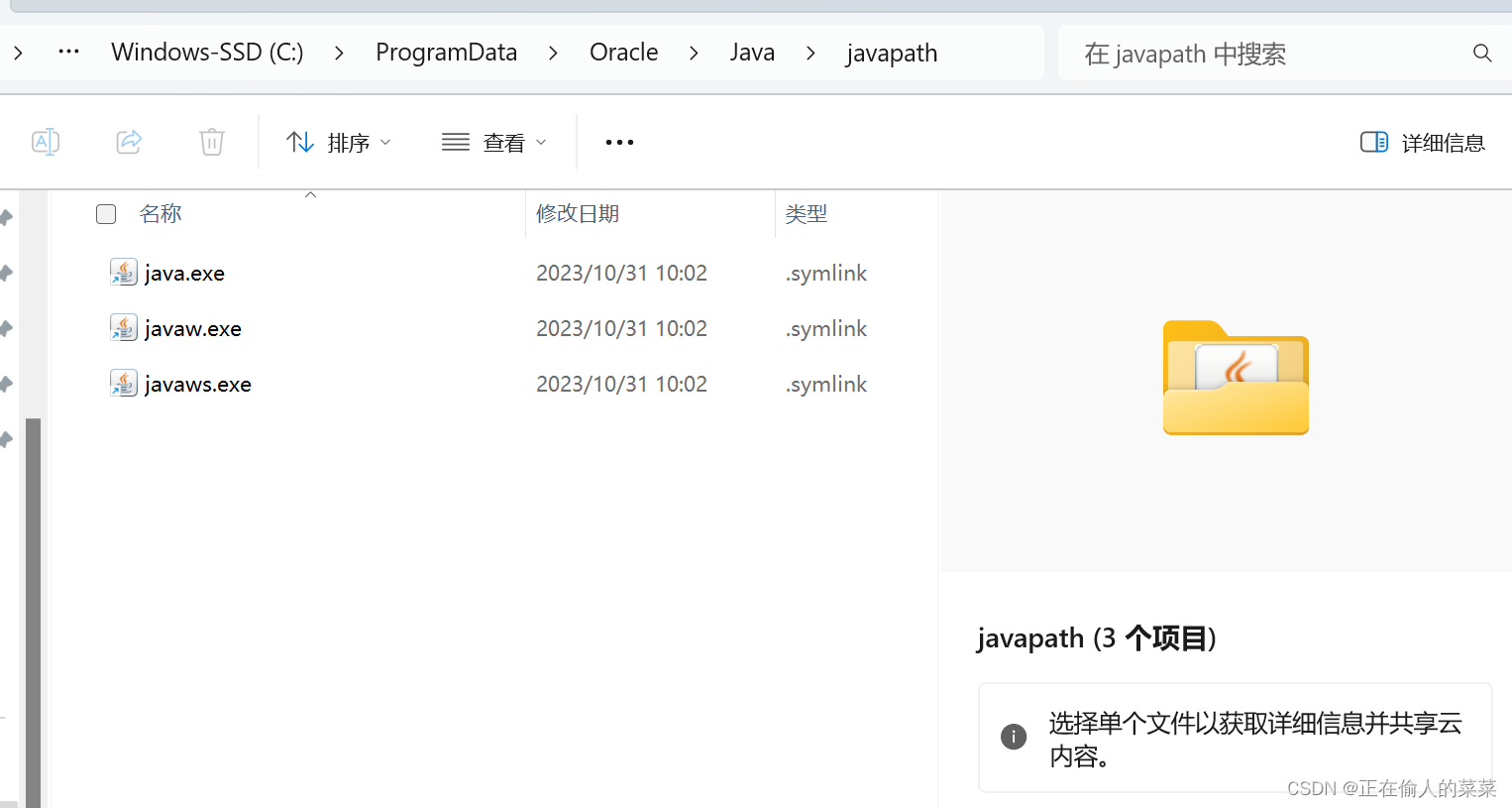
Task: Click the javapath (3 个项目) heading
Action: [1097, 637]
